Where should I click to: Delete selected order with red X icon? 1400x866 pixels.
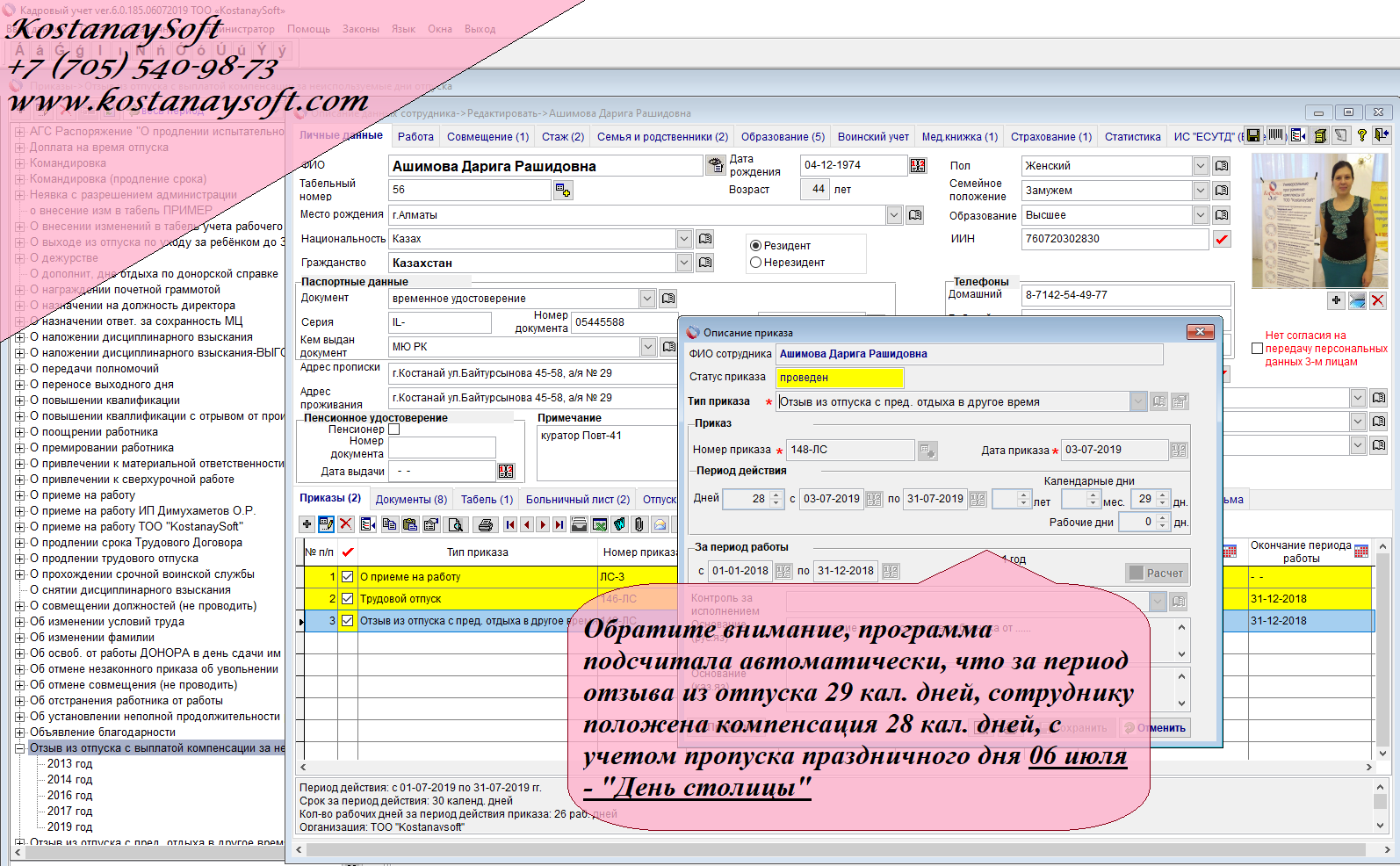pyautogui.click(x=346, y=524)
